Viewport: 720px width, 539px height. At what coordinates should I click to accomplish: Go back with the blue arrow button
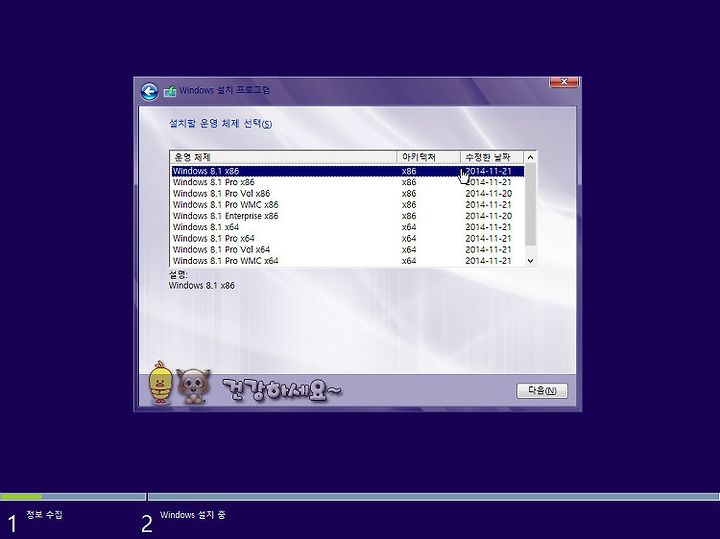tap(149, 91)
